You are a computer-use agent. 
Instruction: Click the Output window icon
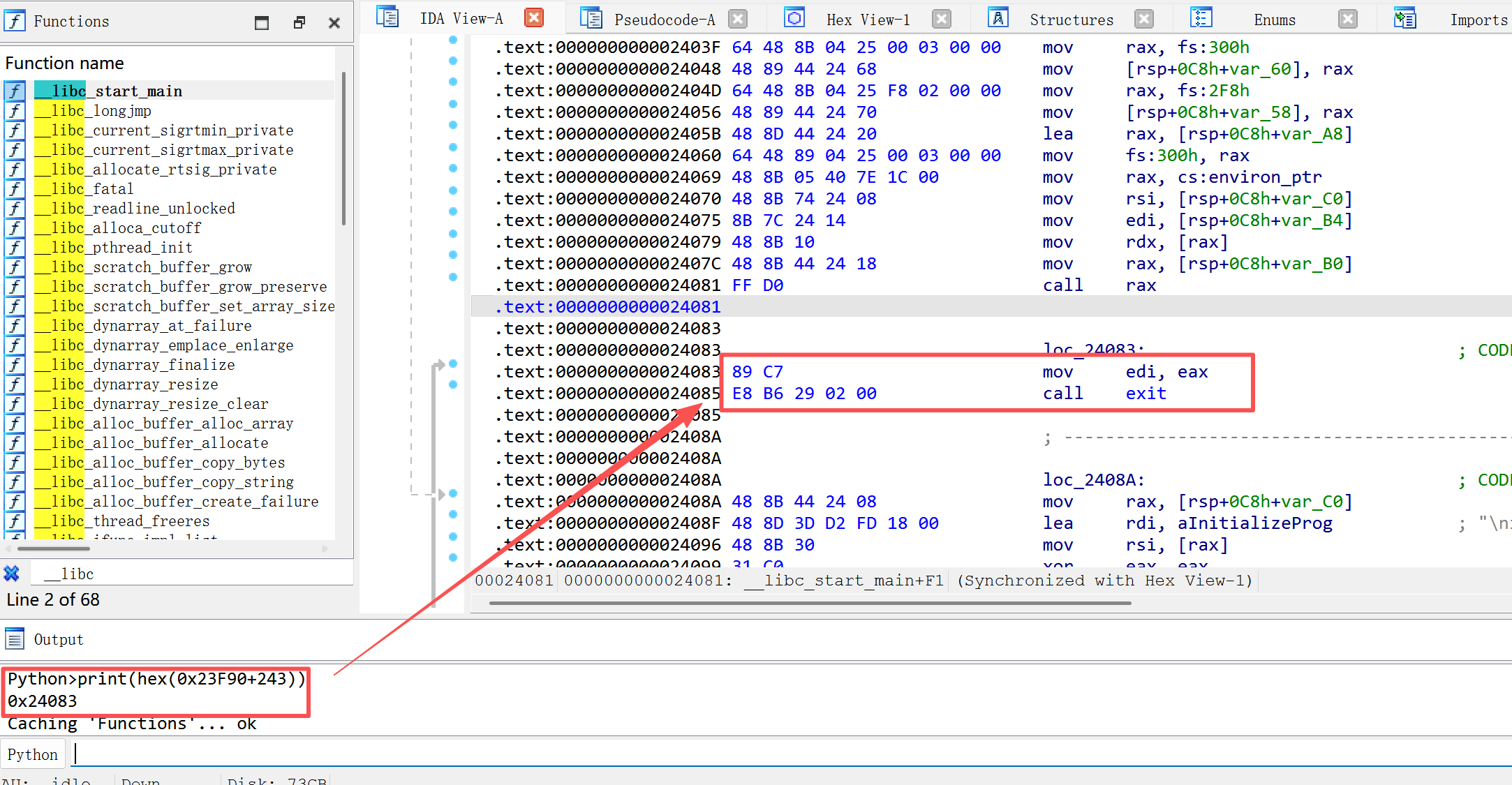point(15,638)
